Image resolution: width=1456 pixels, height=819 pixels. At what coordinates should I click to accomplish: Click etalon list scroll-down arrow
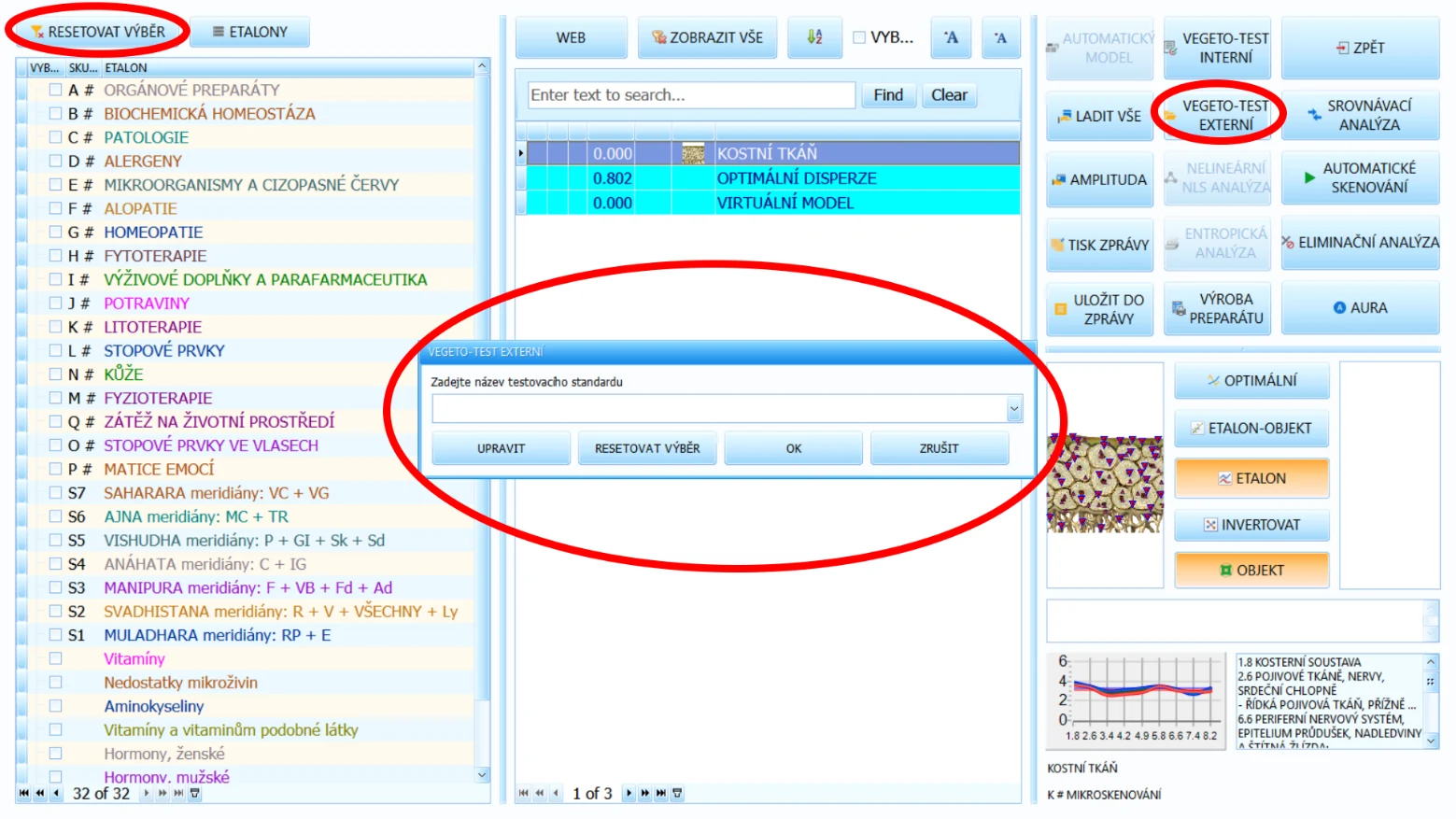click(482, 774)
